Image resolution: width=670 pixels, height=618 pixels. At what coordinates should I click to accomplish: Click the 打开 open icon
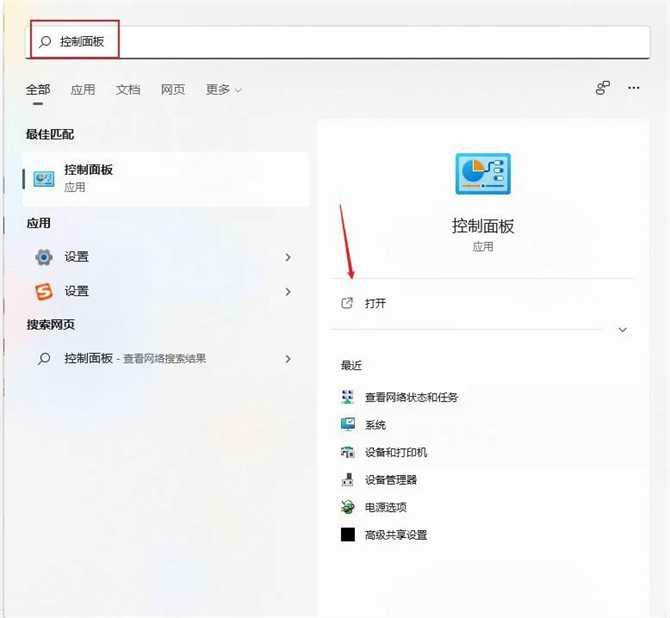tap(347, 303)
